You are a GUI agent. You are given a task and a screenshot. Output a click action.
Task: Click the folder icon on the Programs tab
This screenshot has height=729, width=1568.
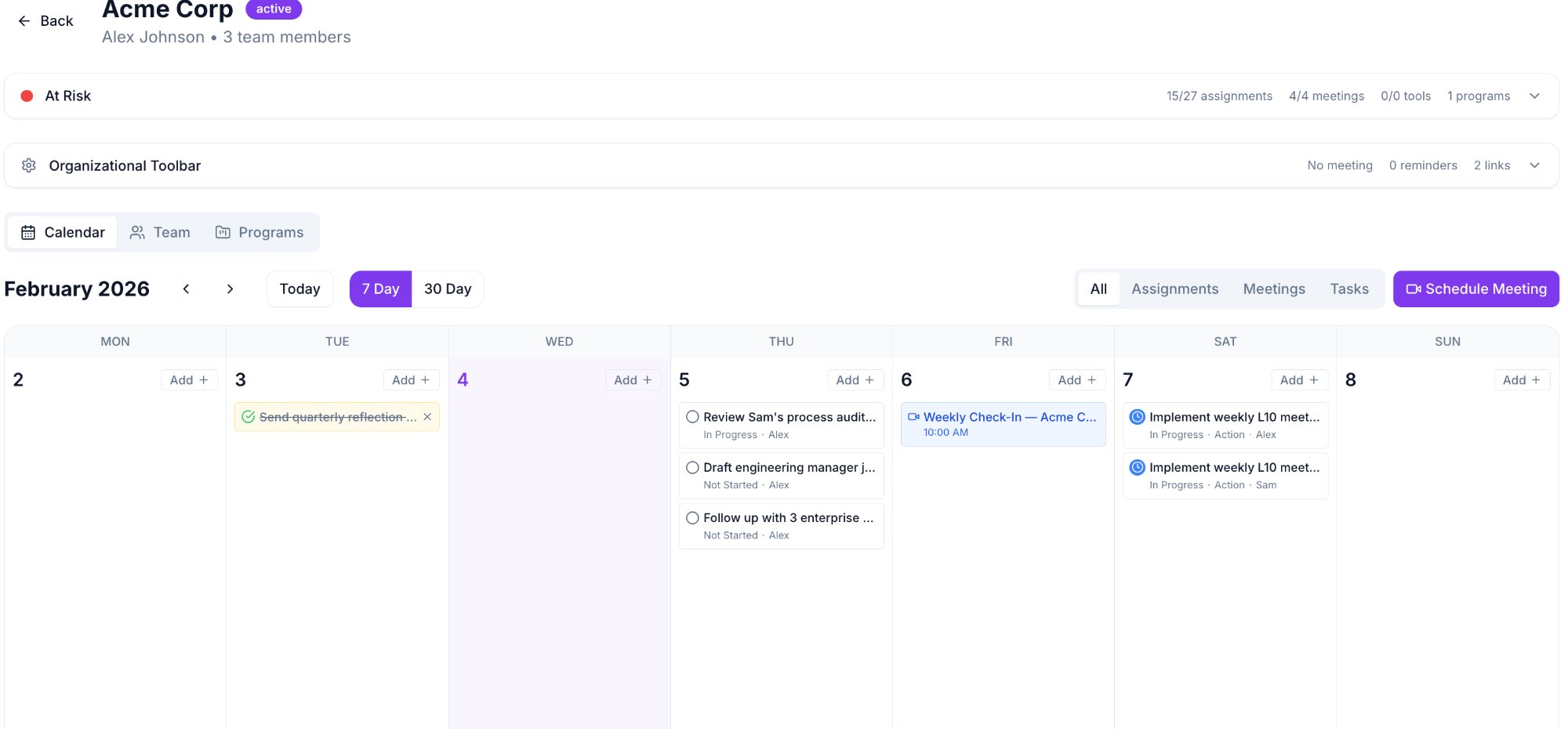point(223,232)
